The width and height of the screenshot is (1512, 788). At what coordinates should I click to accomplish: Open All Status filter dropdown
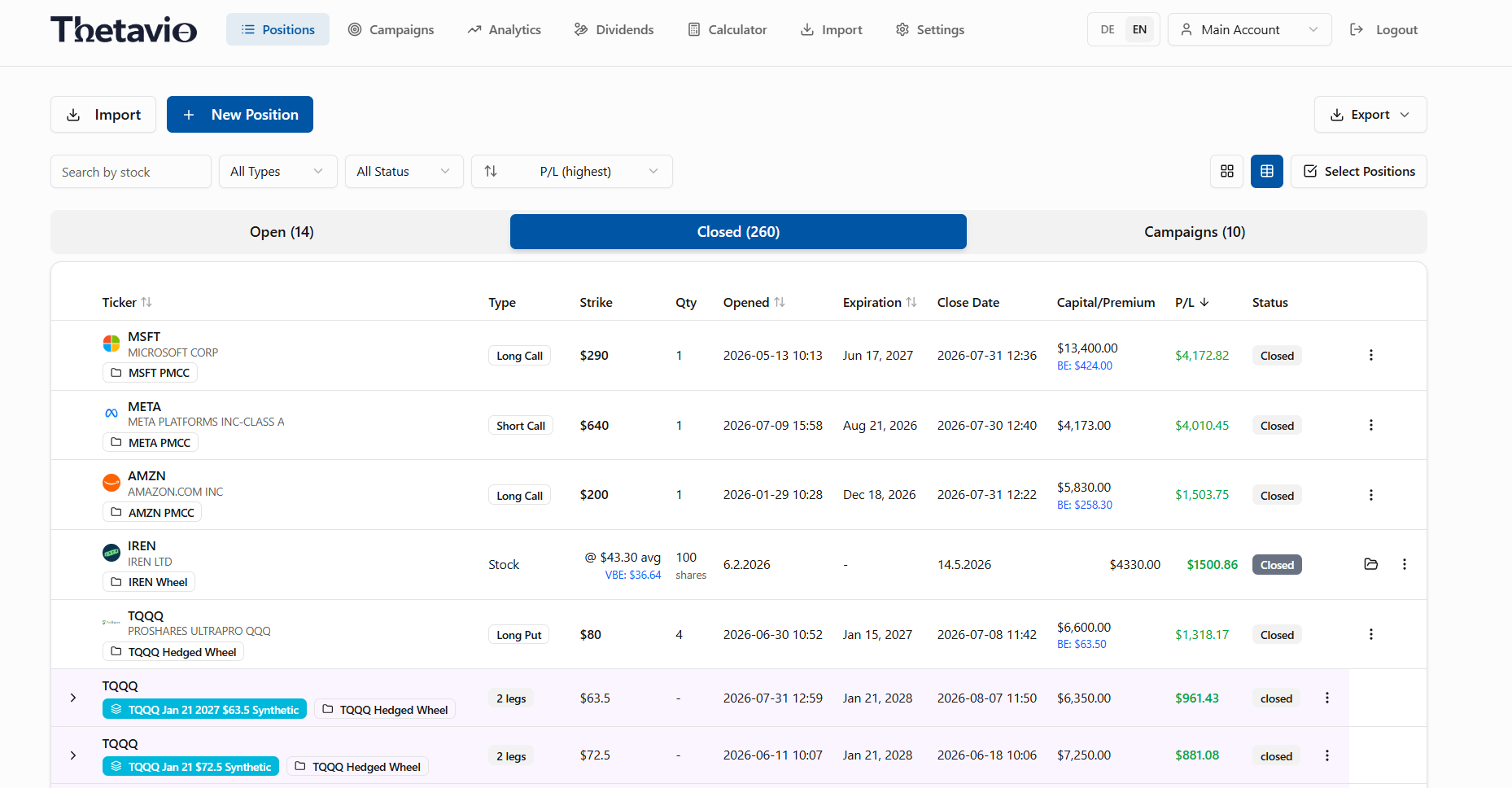[x=404, y=171]
